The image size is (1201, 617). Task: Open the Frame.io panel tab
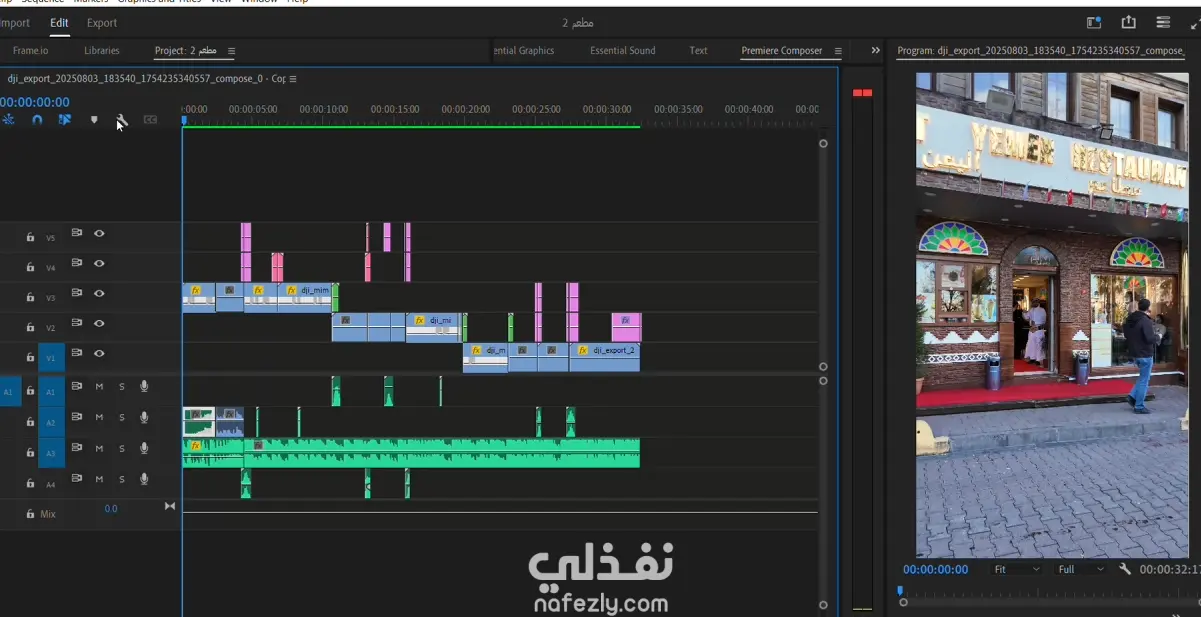point(30,50)
